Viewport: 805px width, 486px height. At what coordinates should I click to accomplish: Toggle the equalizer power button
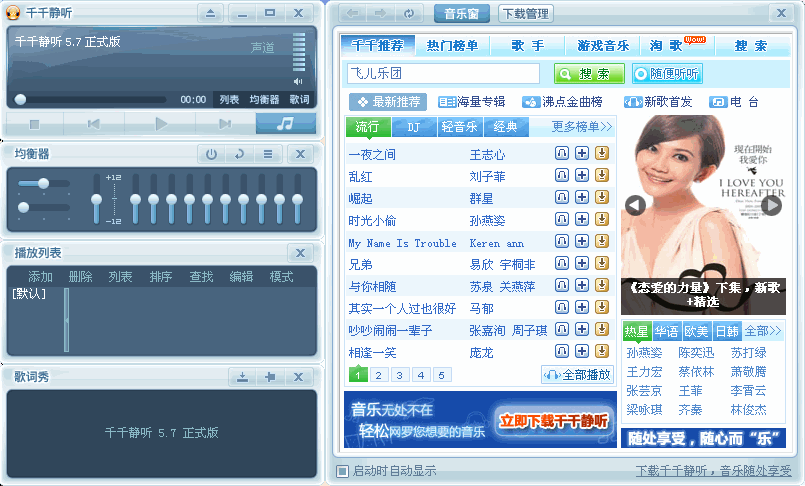[211, 154]
